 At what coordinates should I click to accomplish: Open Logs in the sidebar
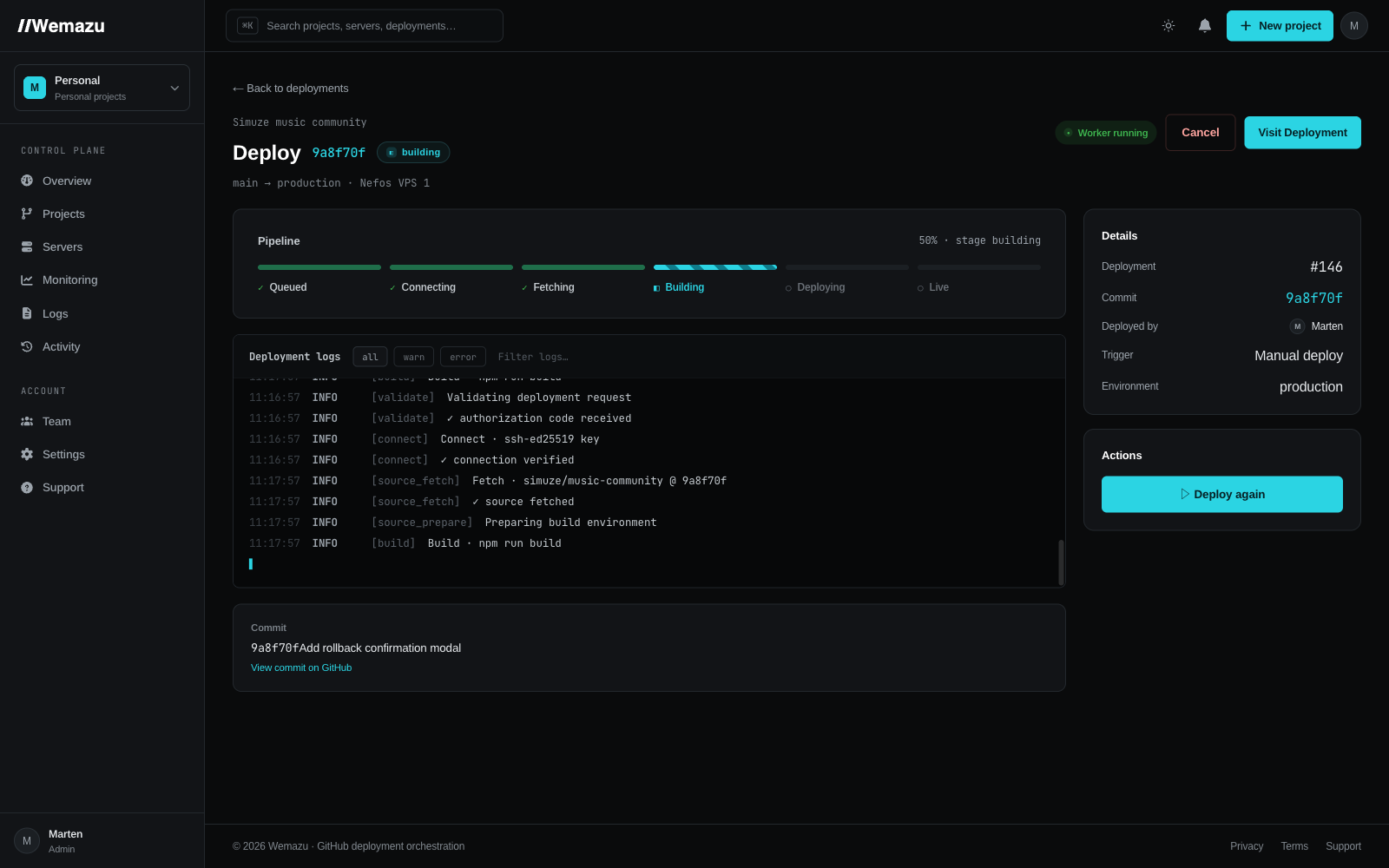pos(102,313)
